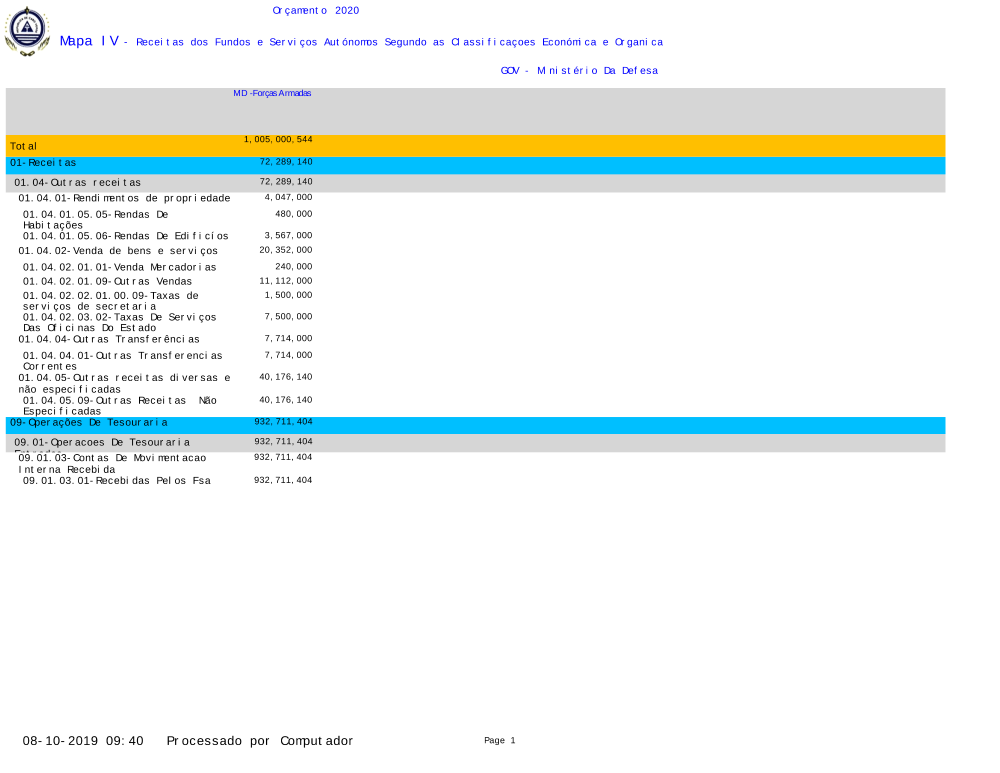Click the Cape Verde coat of arms emblem
1000x773 pixels.
click(27, 30)
